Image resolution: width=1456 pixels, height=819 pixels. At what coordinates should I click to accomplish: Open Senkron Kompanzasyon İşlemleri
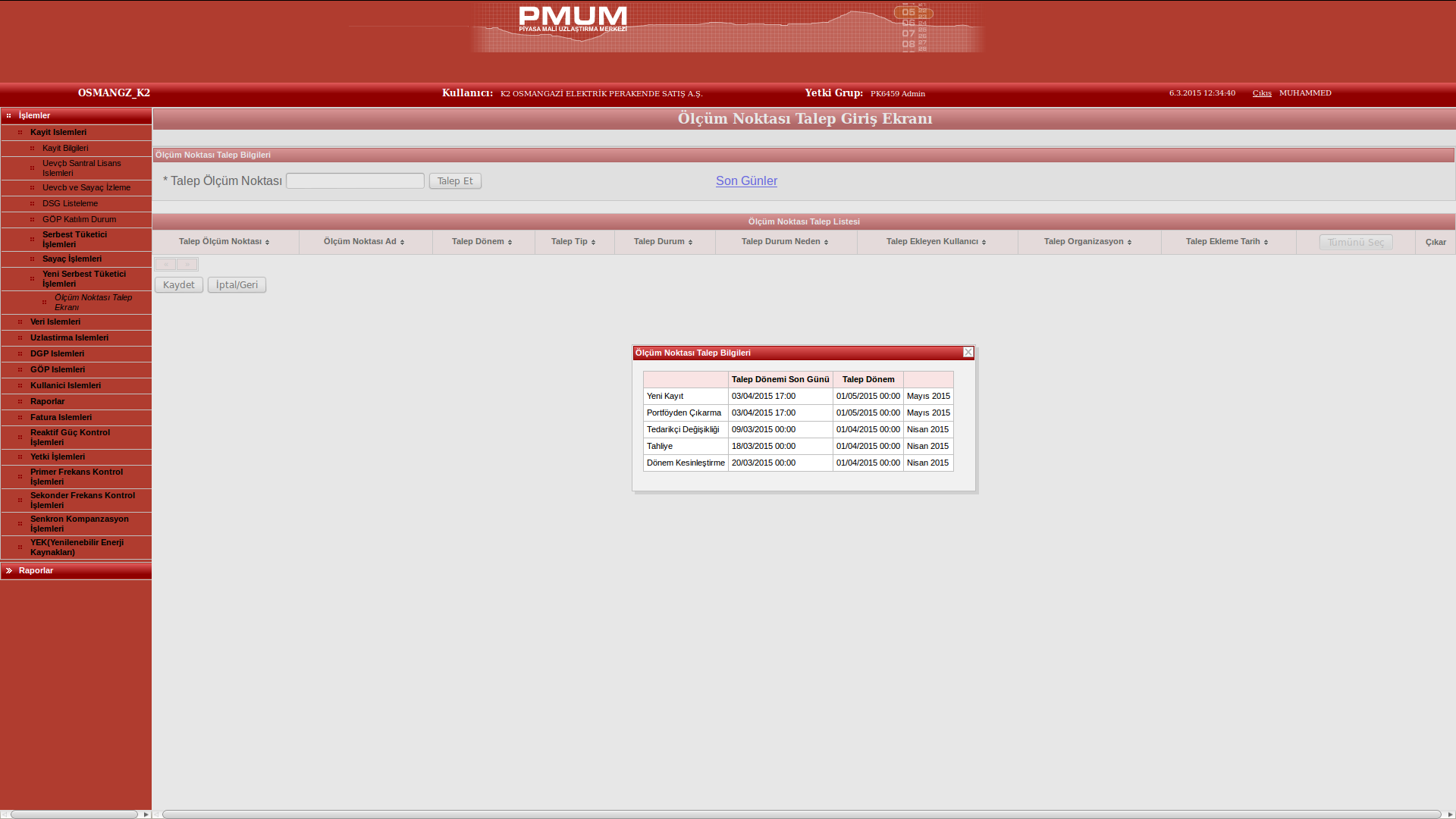[80, 524]
